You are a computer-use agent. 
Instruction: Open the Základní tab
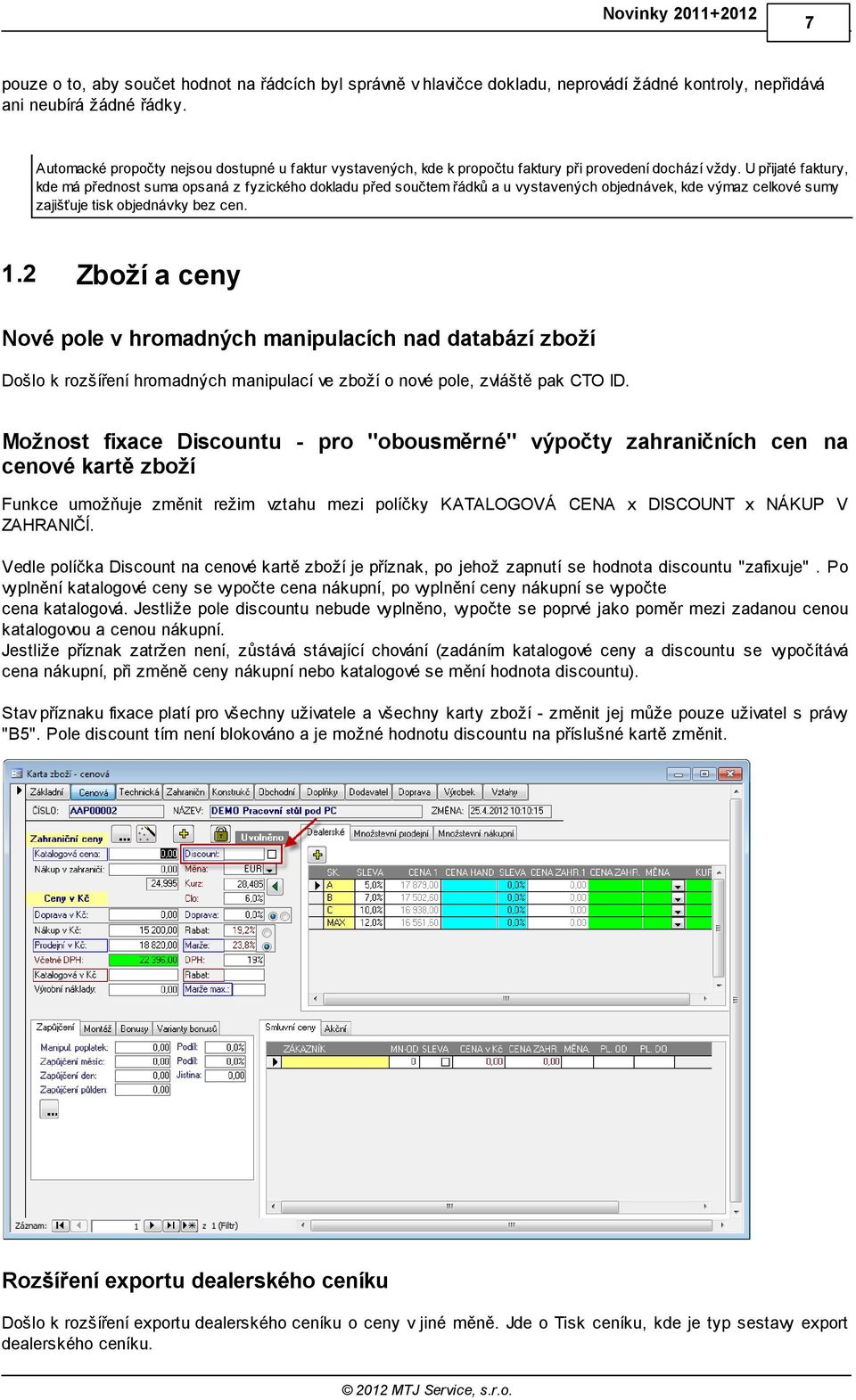(46, 791)
